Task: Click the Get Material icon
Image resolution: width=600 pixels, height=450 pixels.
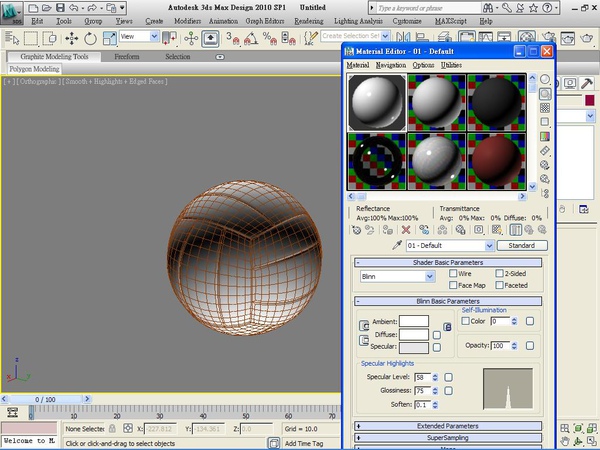Action: pyautogui.click(x=356, y=230)
